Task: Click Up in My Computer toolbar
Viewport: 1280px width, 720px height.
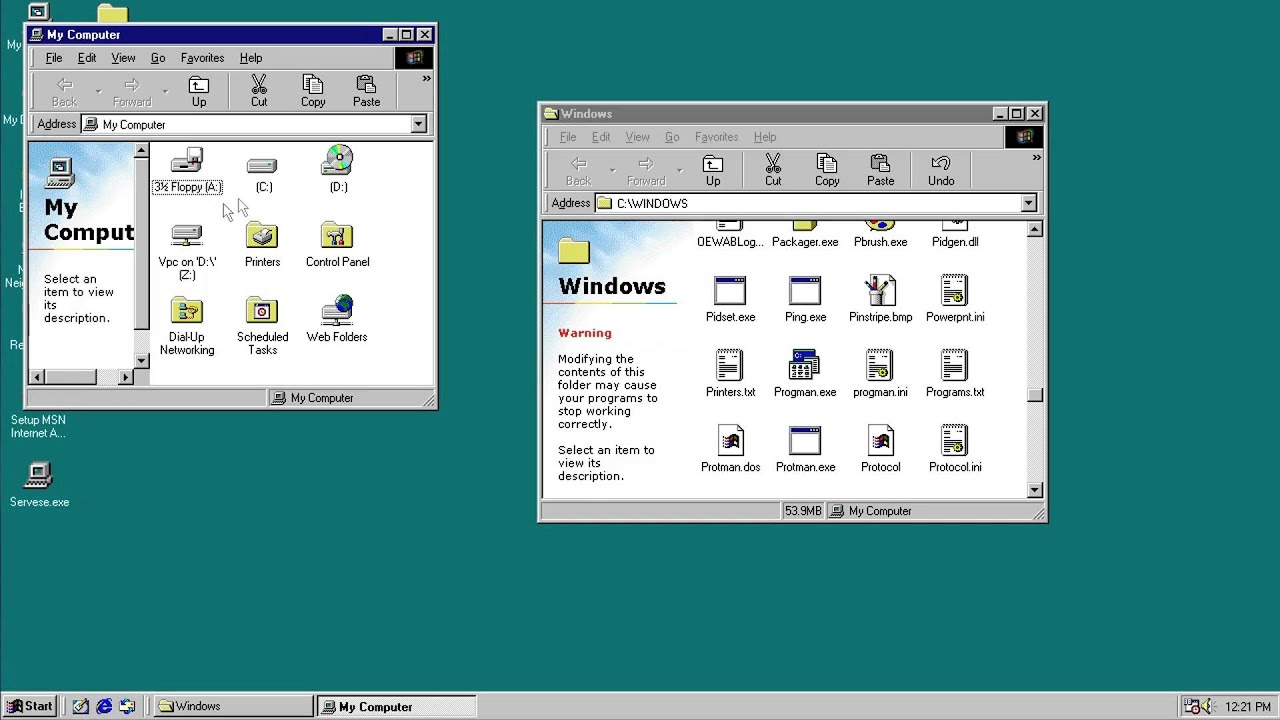Action: (199, 91)
